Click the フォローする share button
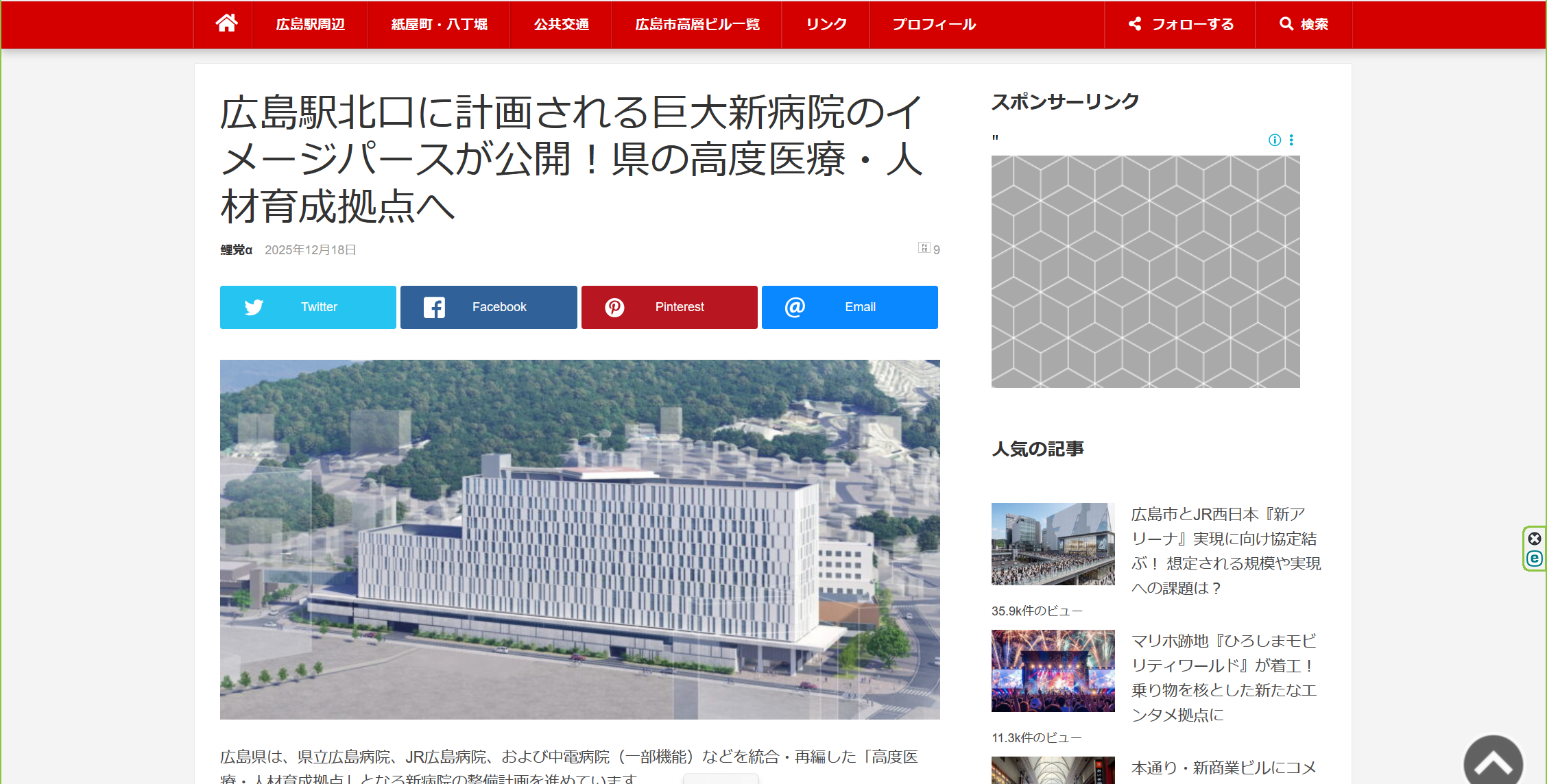Screen dimensions: 1547x784 [1181, 24]
